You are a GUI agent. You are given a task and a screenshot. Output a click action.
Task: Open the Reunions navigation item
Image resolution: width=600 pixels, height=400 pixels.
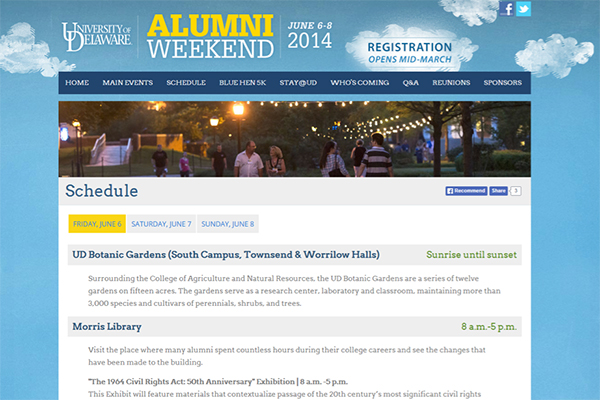pos(451,83)
